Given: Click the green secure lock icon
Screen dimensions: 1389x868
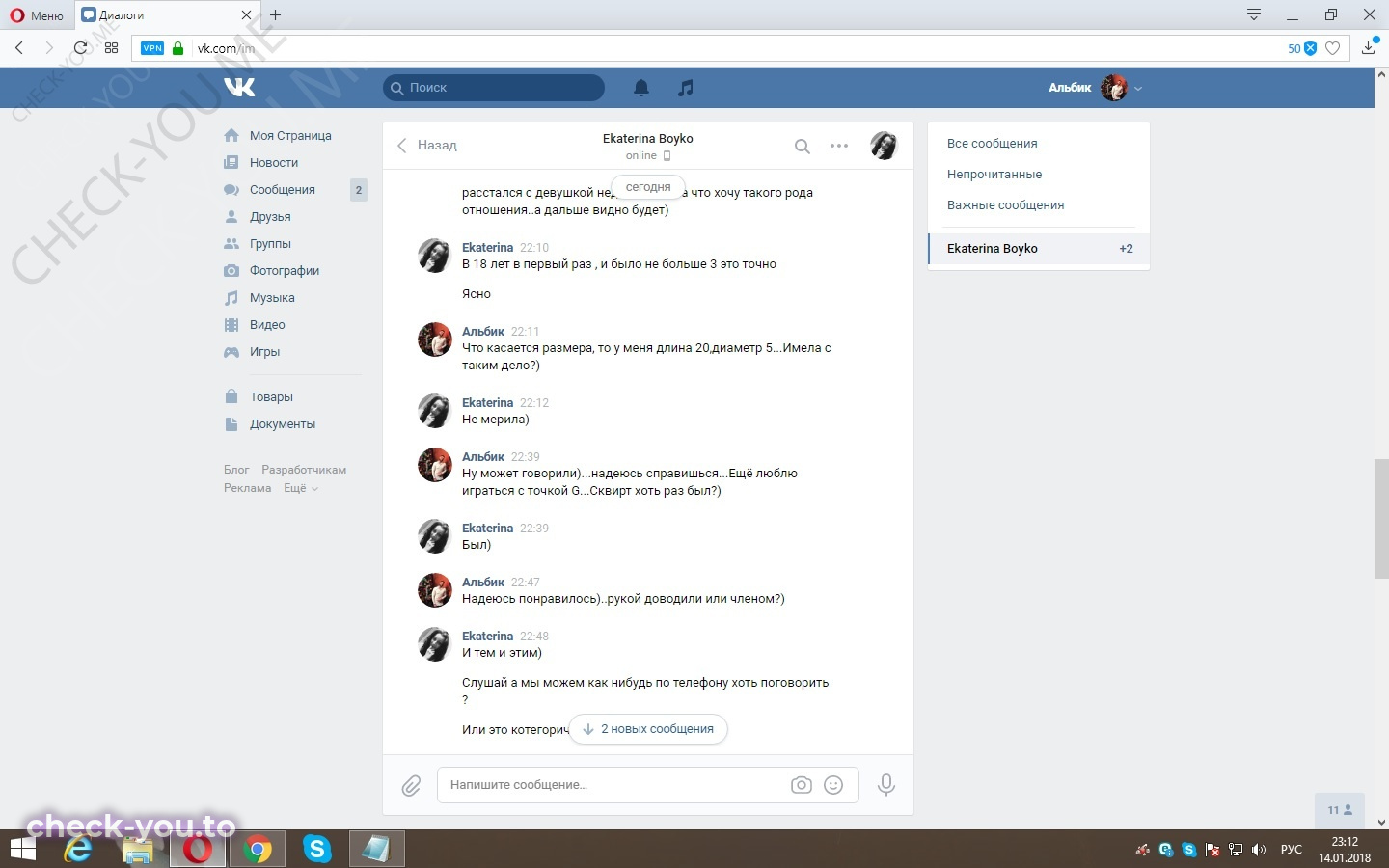Looking at the screenshot, I should tap(177, 48).
